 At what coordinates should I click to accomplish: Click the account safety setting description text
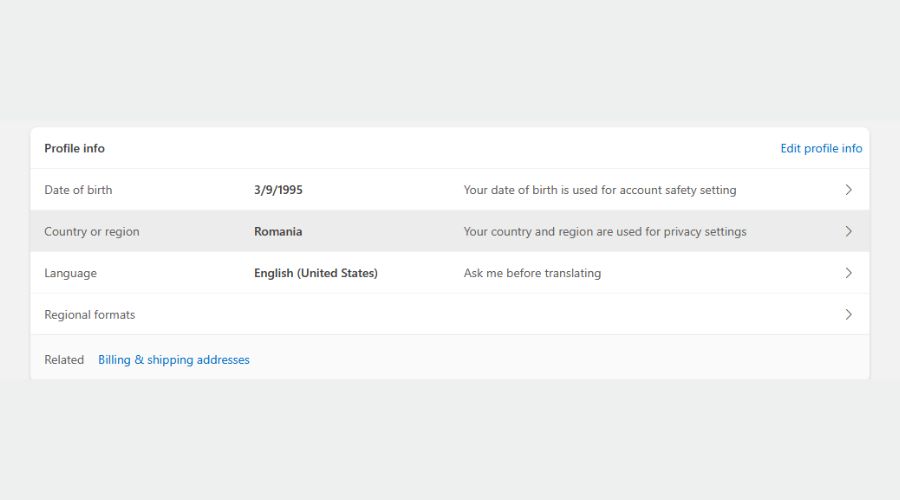point(599,190)
